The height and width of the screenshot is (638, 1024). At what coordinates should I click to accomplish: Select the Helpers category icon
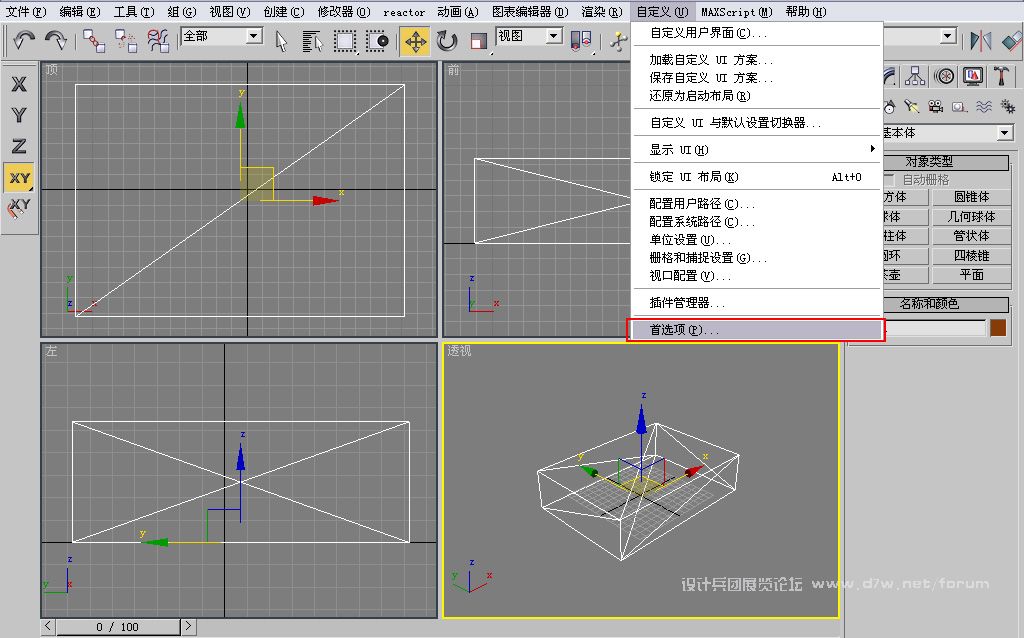click(959, 106)
